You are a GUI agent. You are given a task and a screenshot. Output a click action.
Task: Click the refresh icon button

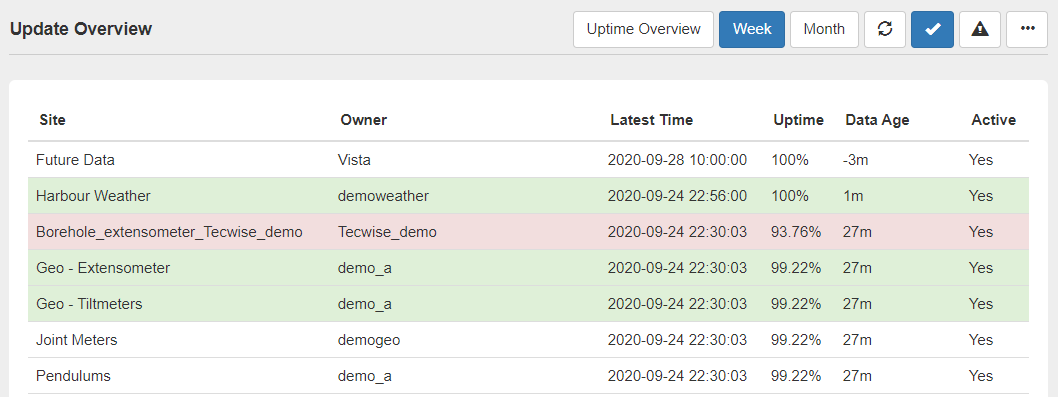885,30
